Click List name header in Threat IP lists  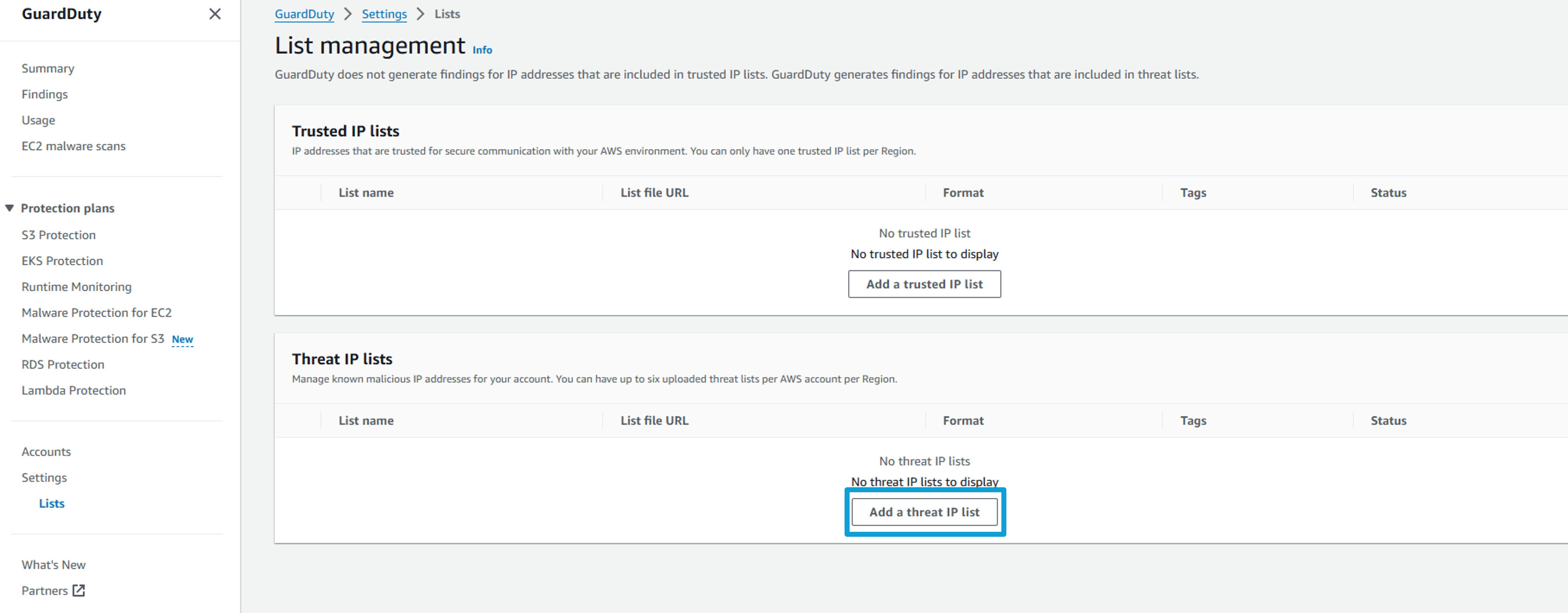(x=366, y=421)
